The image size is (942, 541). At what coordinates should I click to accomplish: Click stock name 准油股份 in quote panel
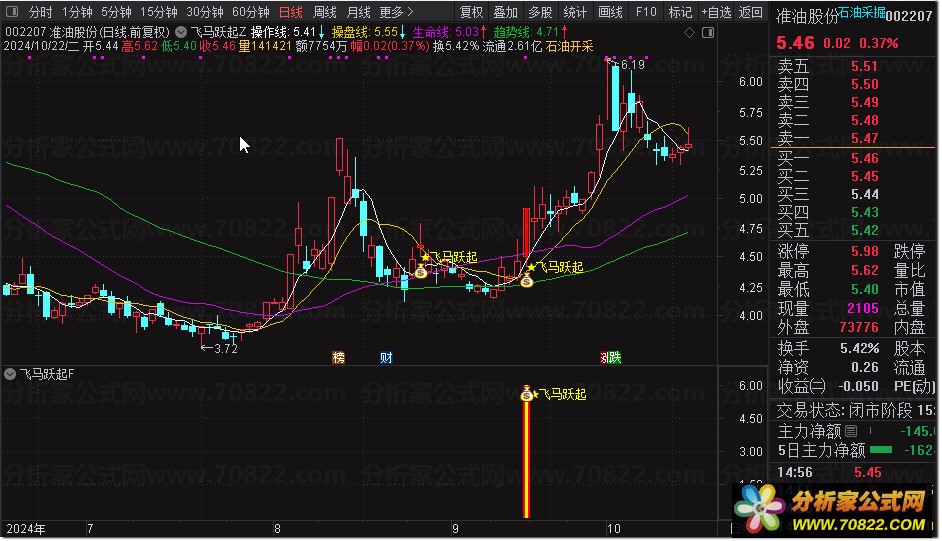tap(806, 16)
